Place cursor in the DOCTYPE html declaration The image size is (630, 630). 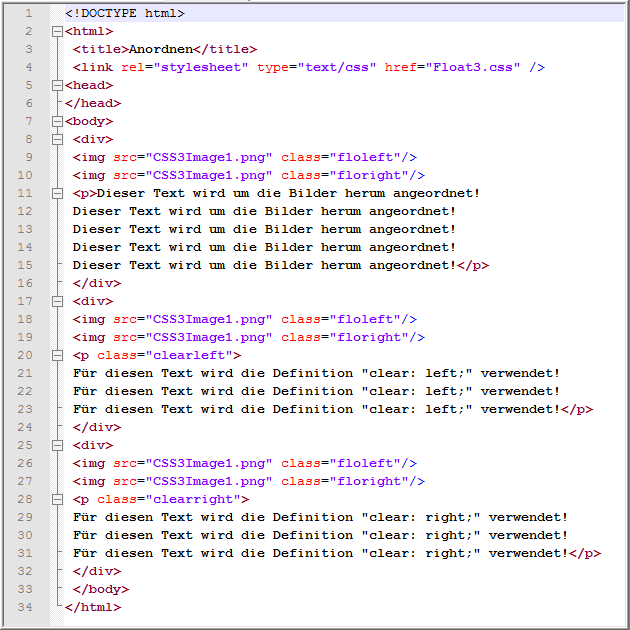125,13
